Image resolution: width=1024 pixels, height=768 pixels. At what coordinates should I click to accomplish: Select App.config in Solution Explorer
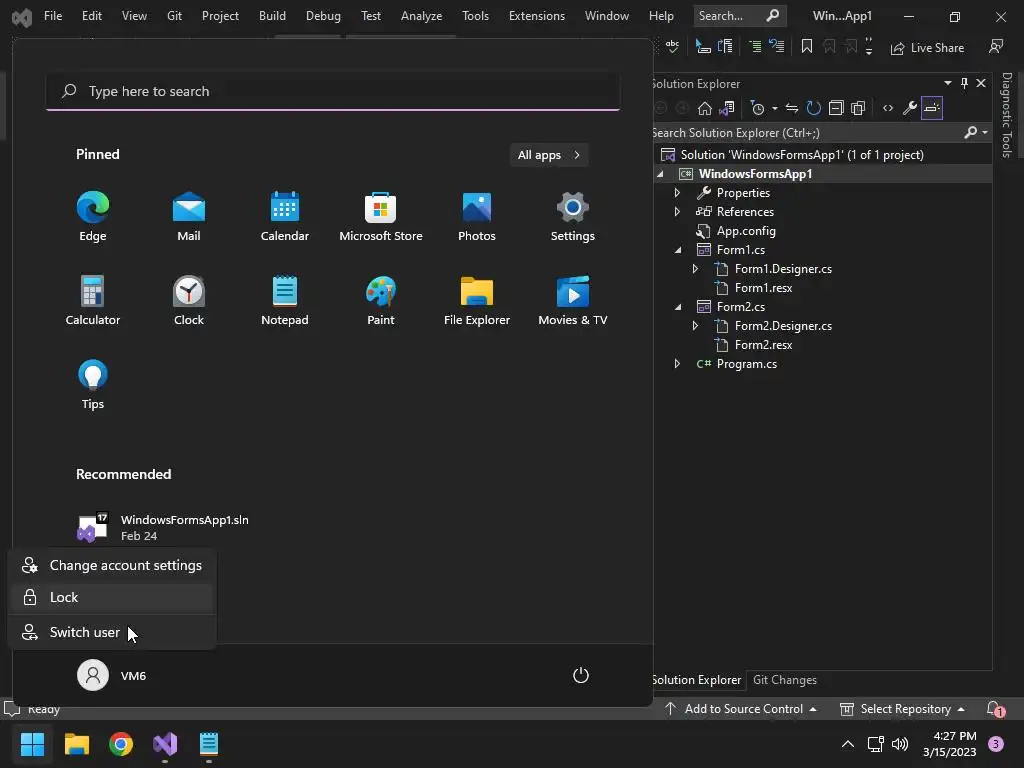click(746, 231)
